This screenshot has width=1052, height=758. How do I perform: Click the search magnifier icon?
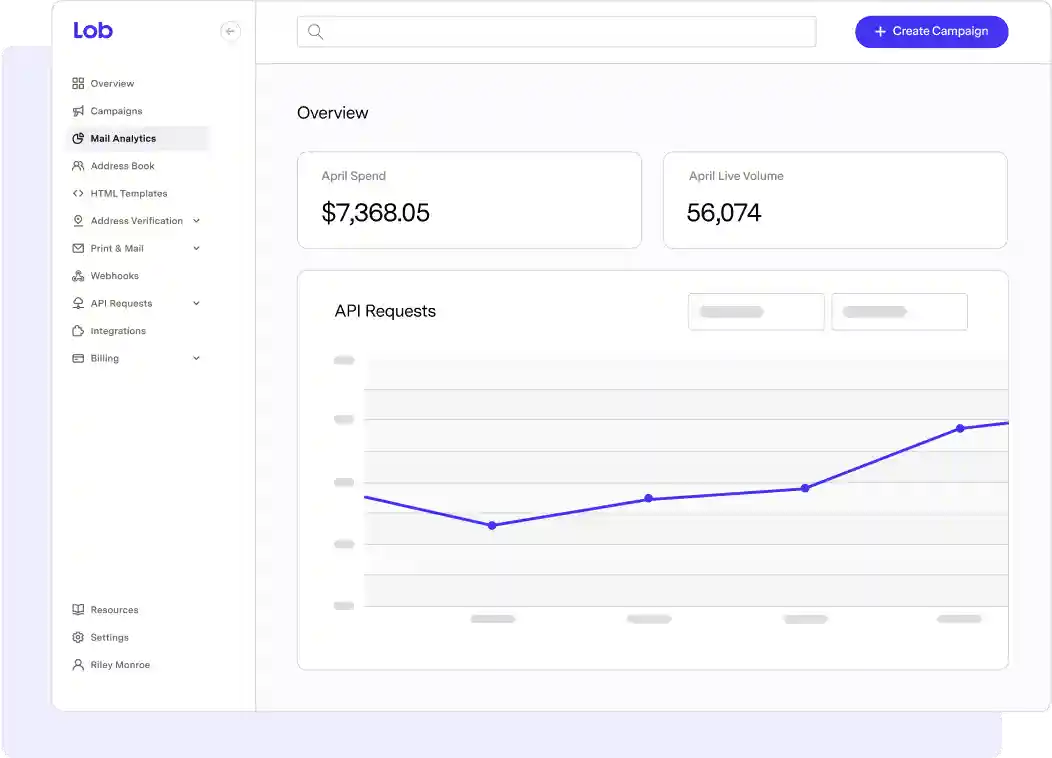(315, 32)
